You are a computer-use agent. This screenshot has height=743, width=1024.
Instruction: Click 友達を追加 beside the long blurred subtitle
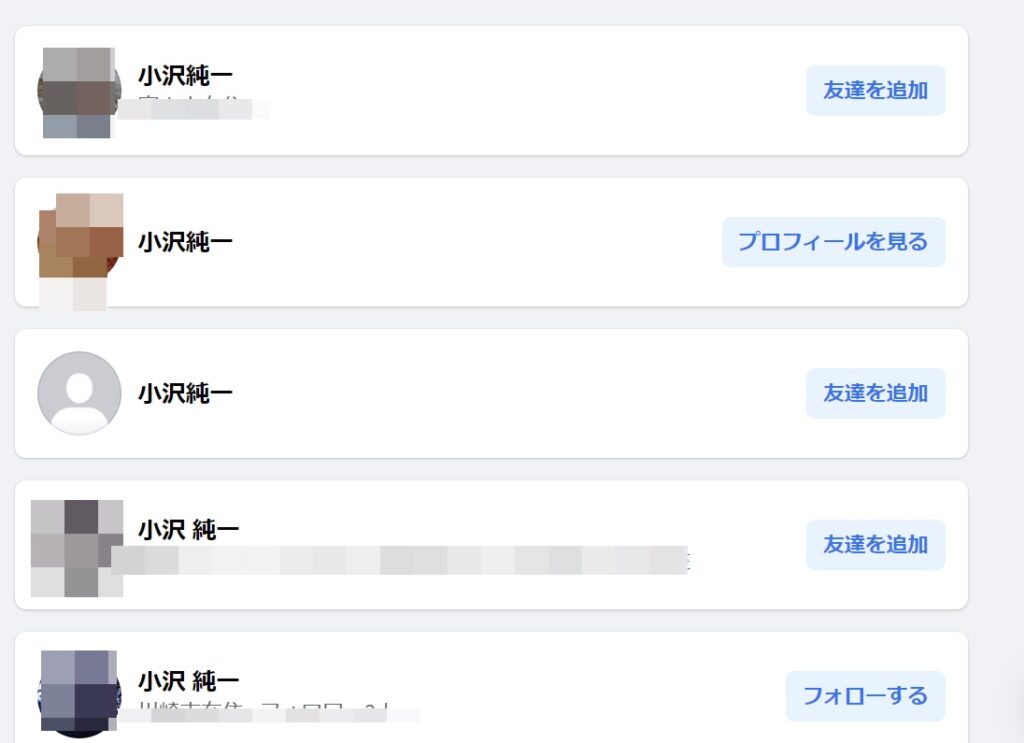876,545
